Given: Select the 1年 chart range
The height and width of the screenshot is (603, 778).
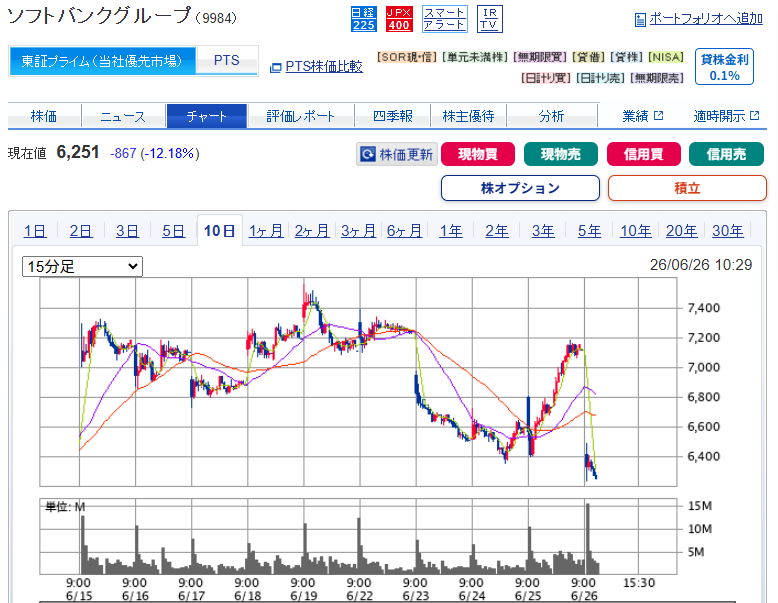Looking at the screenshot, I should pyautogui.click(x=451, y=231).
